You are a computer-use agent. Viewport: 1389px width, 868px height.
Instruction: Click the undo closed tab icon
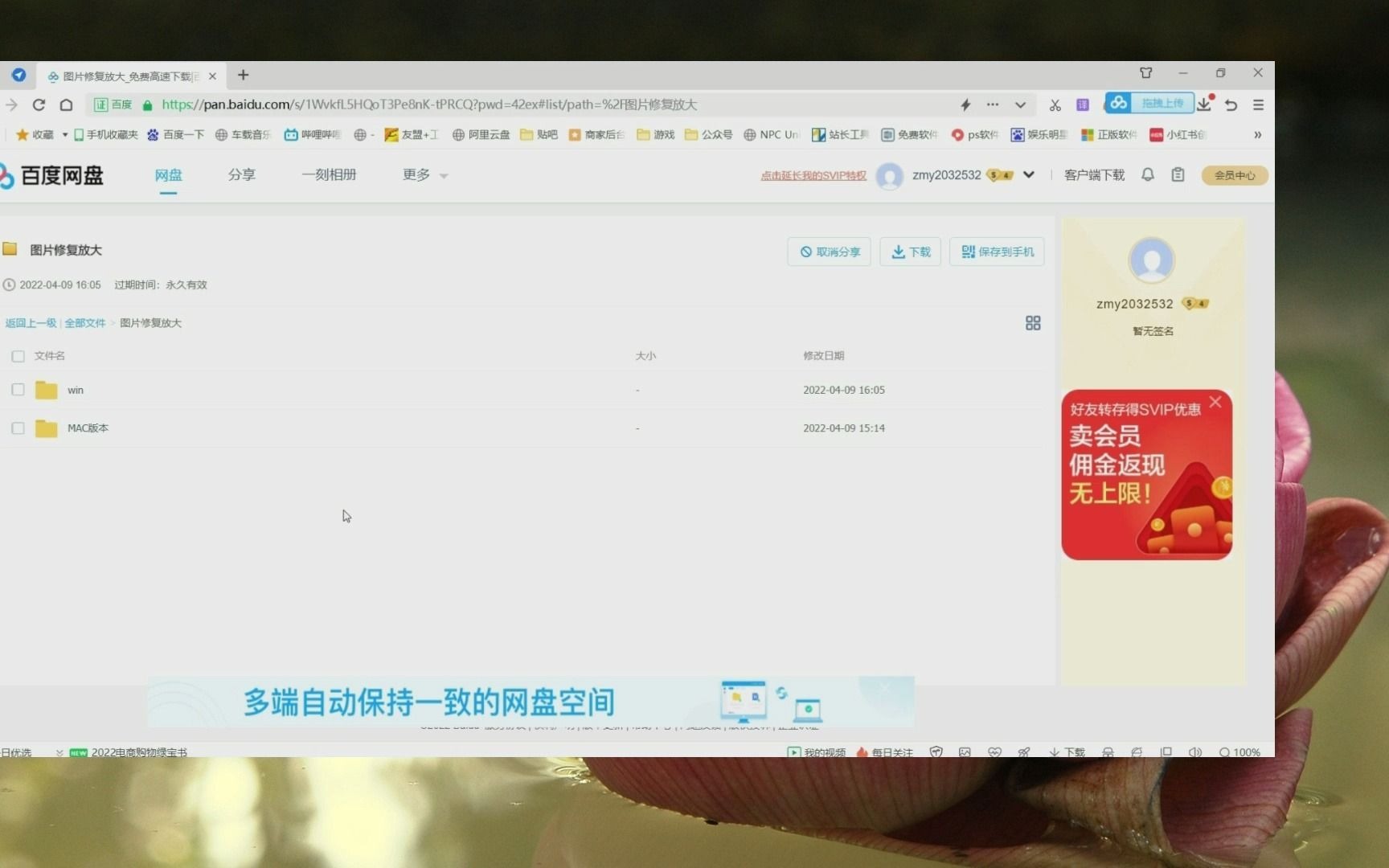point(1231,105)
